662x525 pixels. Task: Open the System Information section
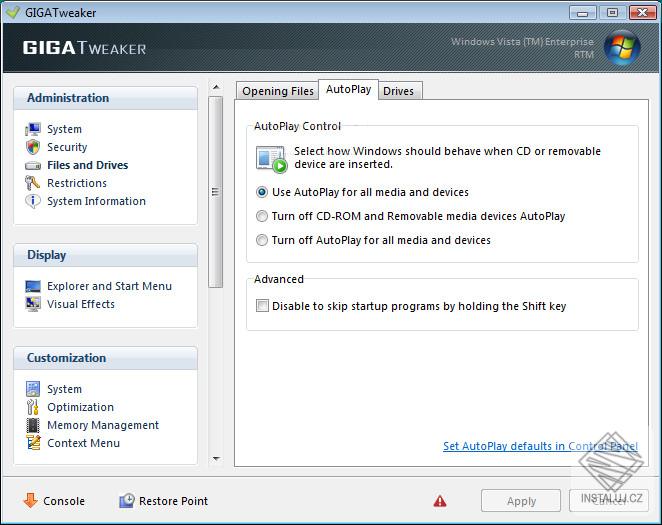tap(96, 201)
